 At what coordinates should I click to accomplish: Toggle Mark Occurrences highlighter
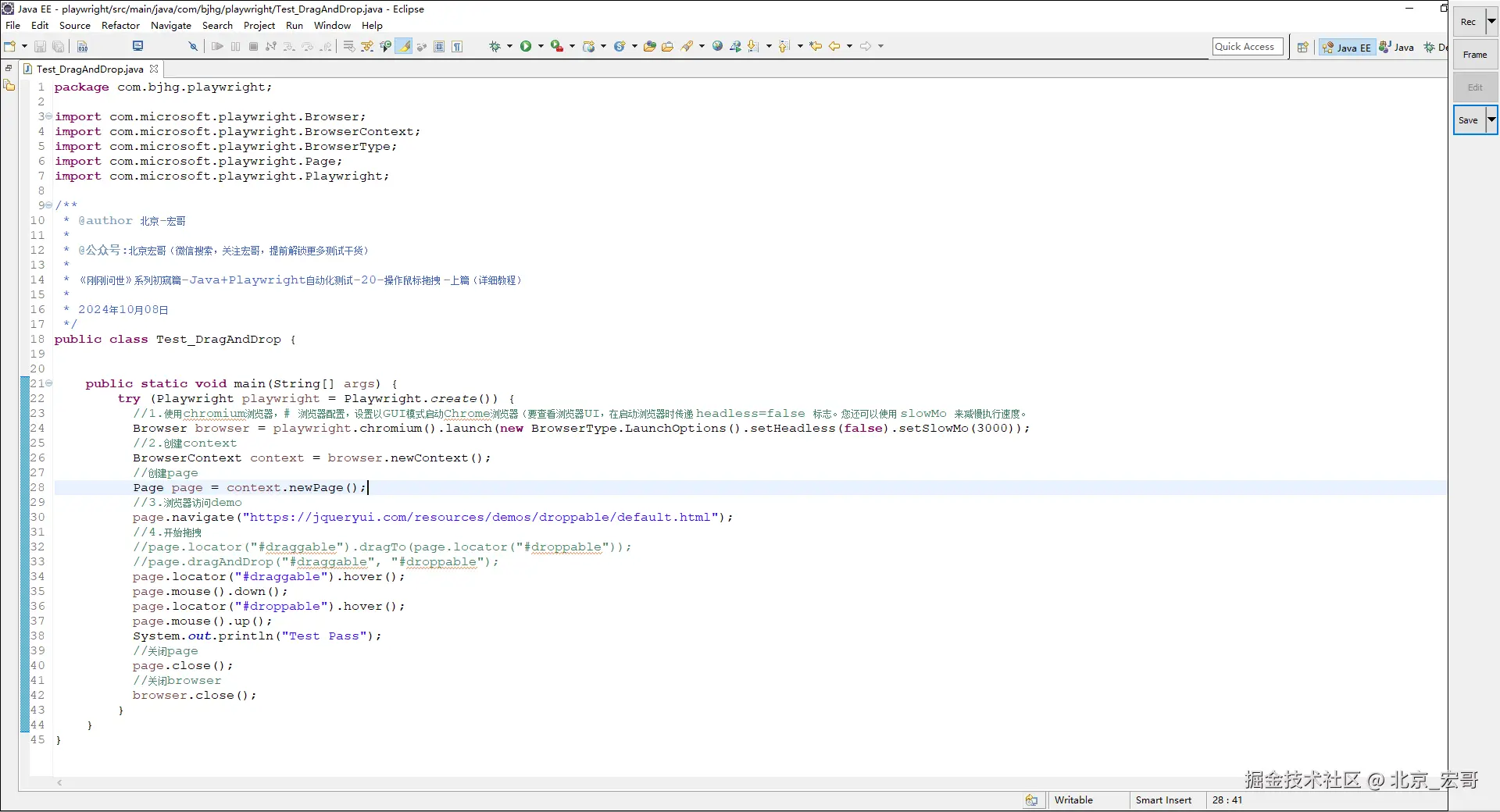[x=404, y=47]
